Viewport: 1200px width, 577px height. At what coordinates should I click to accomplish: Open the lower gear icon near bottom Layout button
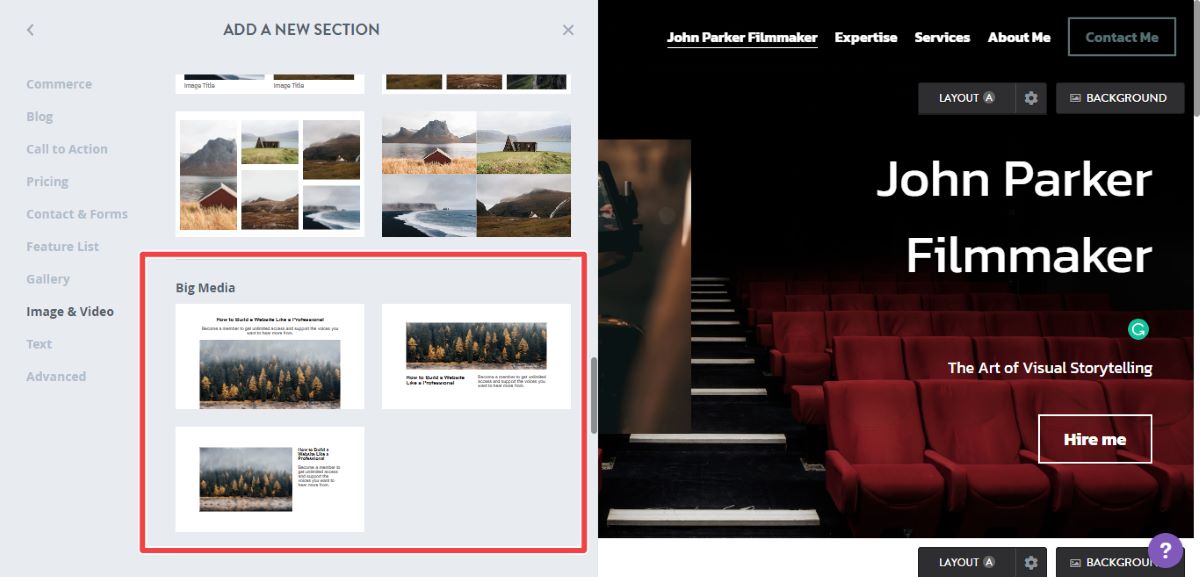pos(1033,562)
